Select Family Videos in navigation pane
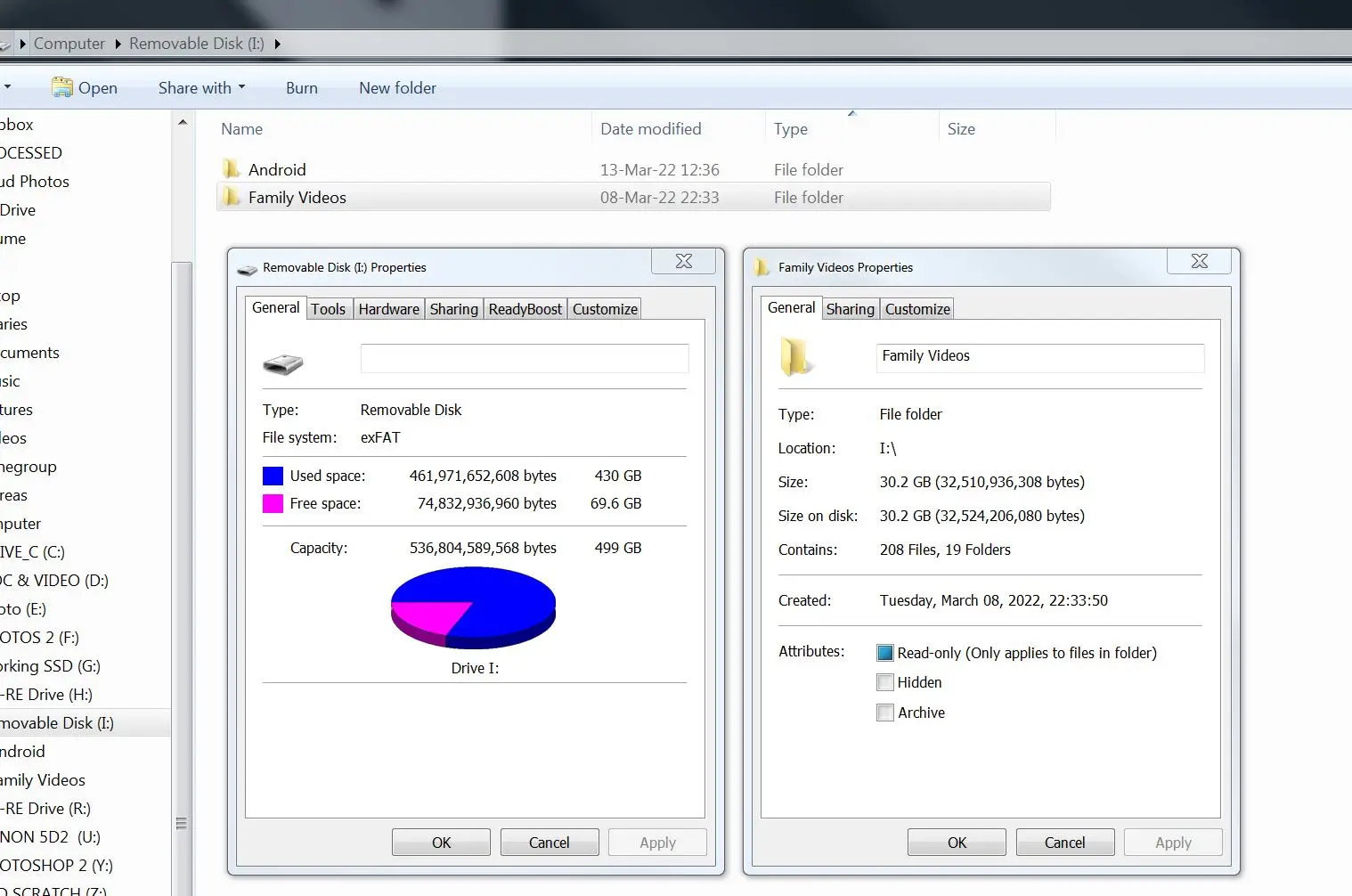Screen dimensions: 1352x896 point(43,779)
